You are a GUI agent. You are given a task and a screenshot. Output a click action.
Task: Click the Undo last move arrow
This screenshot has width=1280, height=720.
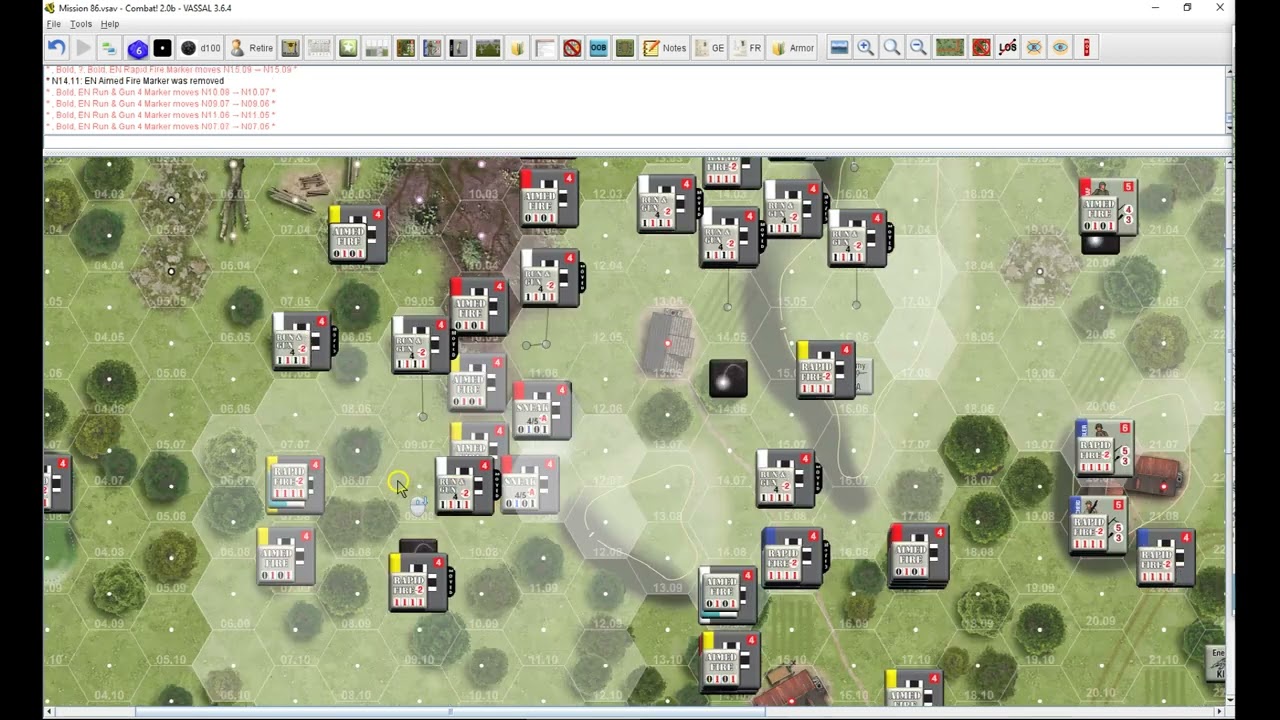pos(57,48)
